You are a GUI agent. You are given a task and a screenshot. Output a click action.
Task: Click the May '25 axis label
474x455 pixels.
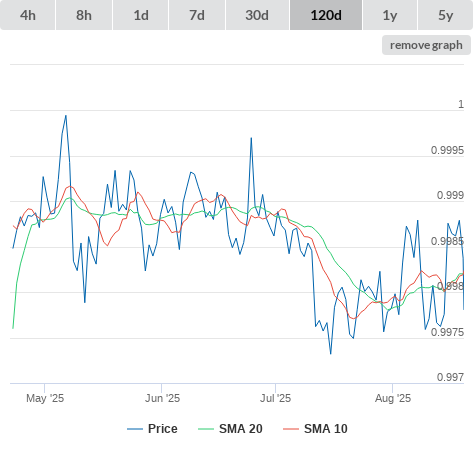45,398
